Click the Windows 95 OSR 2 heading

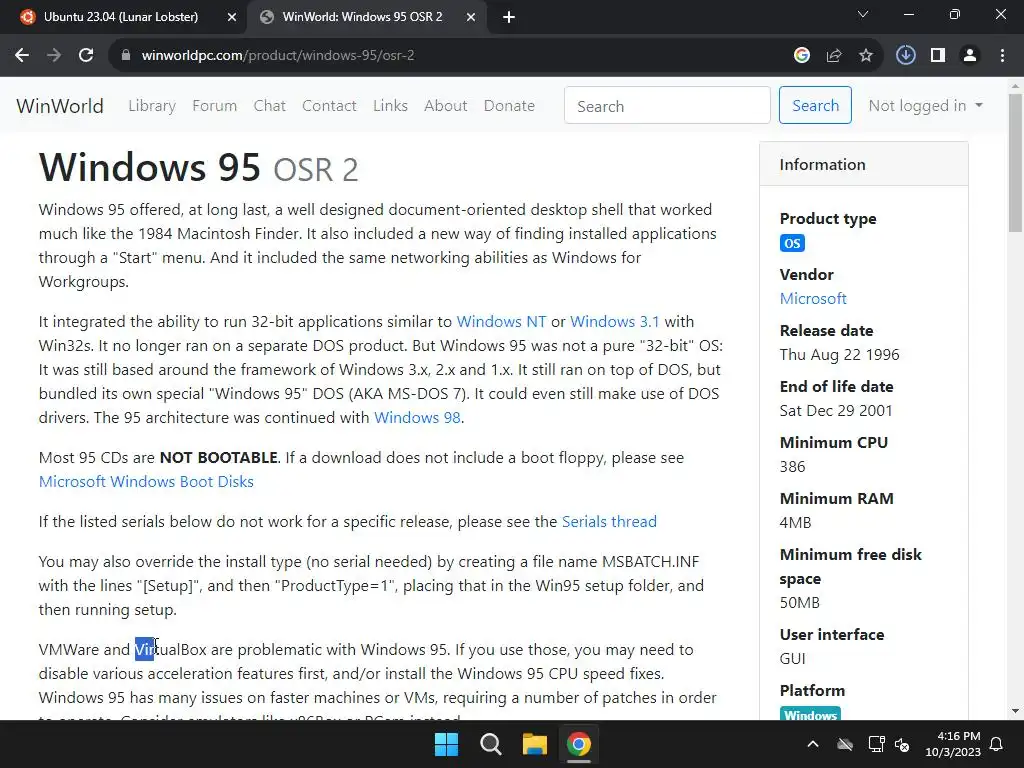pos(199,168)
